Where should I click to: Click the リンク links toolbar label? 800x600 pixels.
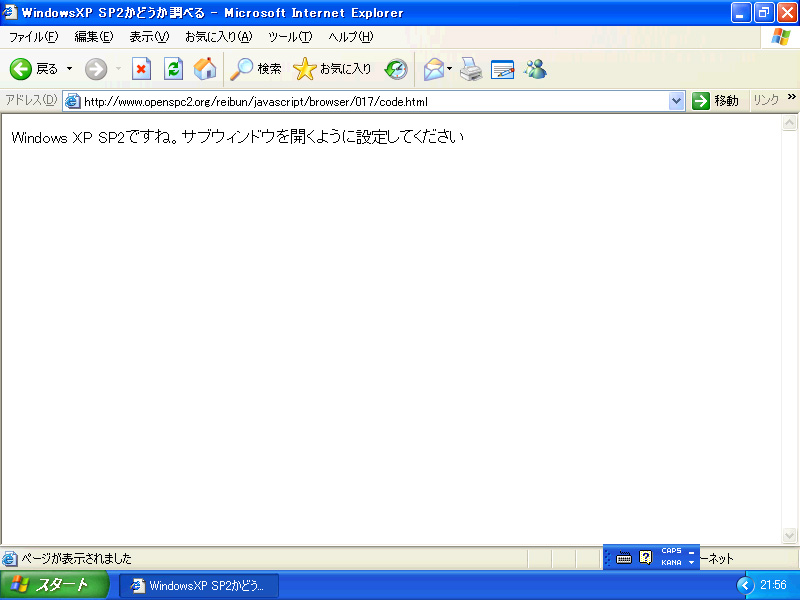coord(766,100)
